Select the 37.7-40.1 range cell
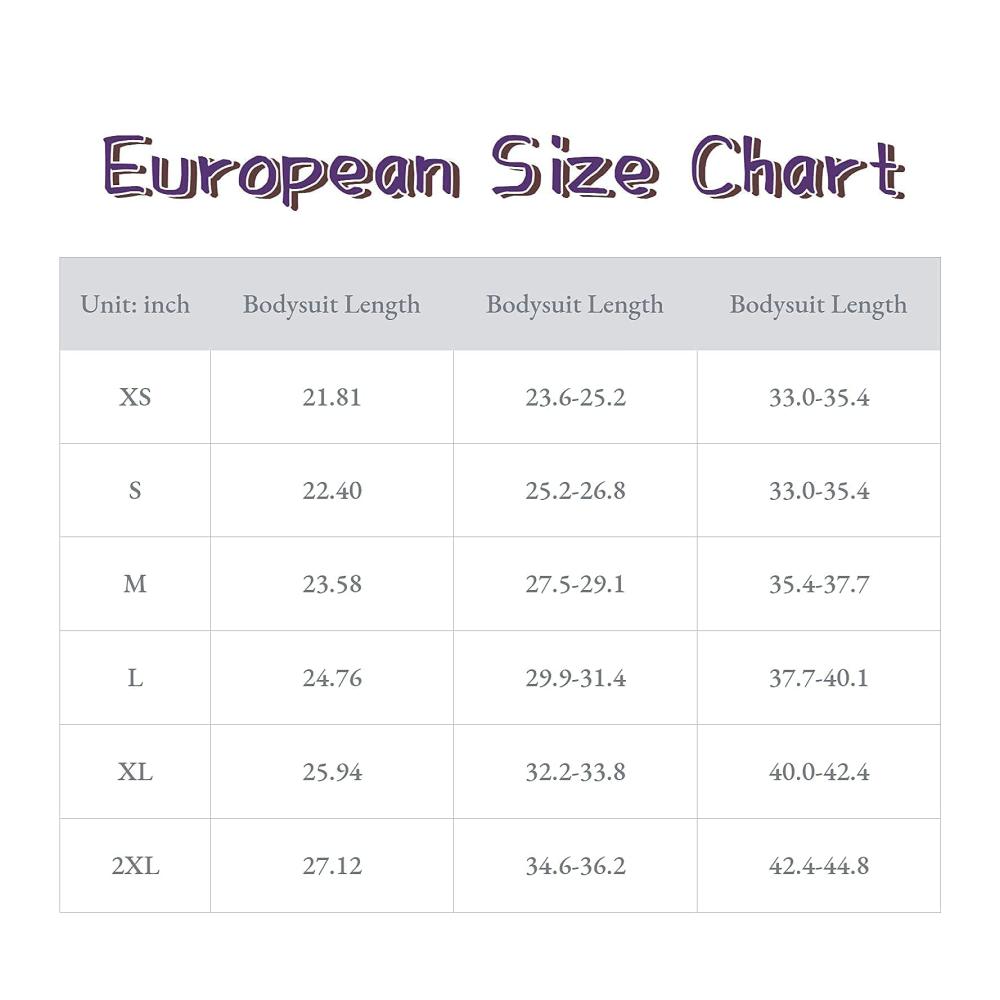This screenshot has height=1000, width=1000. click(x=819, y=677)
